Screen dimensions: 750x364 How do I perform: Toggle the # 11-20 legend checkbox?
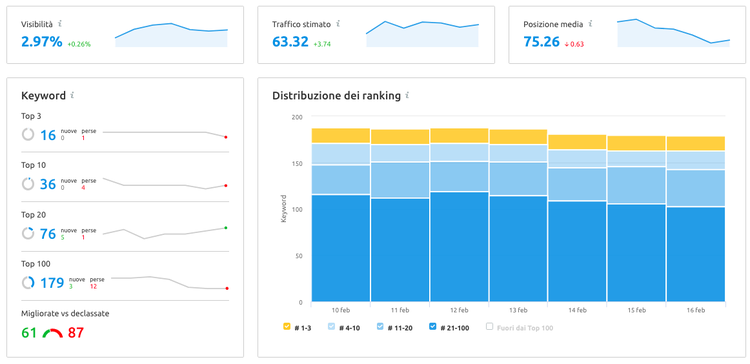pos(380,327)
